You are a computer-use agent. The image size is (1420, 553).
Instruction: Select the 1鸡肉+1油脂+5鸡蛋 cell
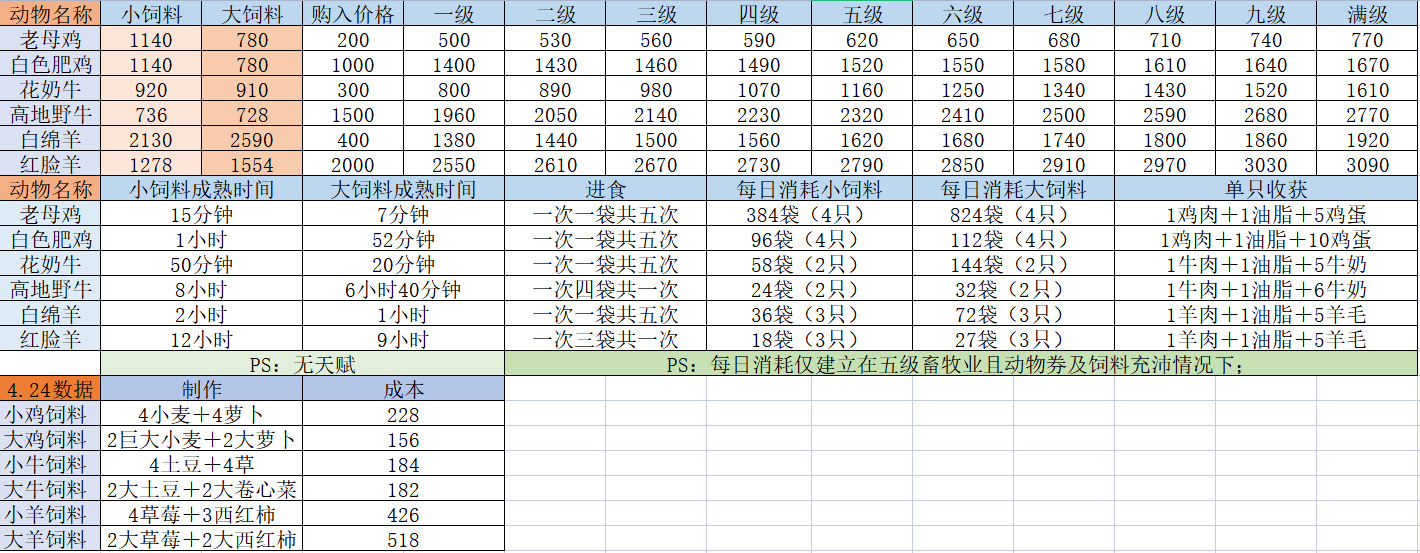1266,214
